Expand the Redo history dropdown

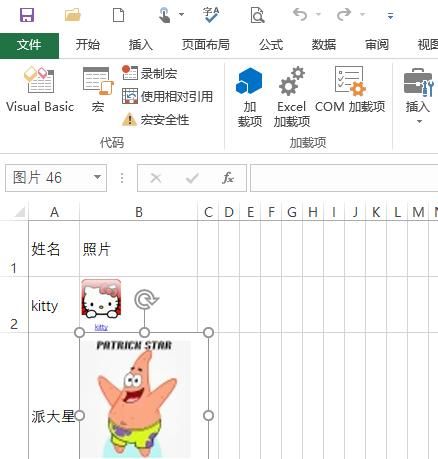coord(362,14)
